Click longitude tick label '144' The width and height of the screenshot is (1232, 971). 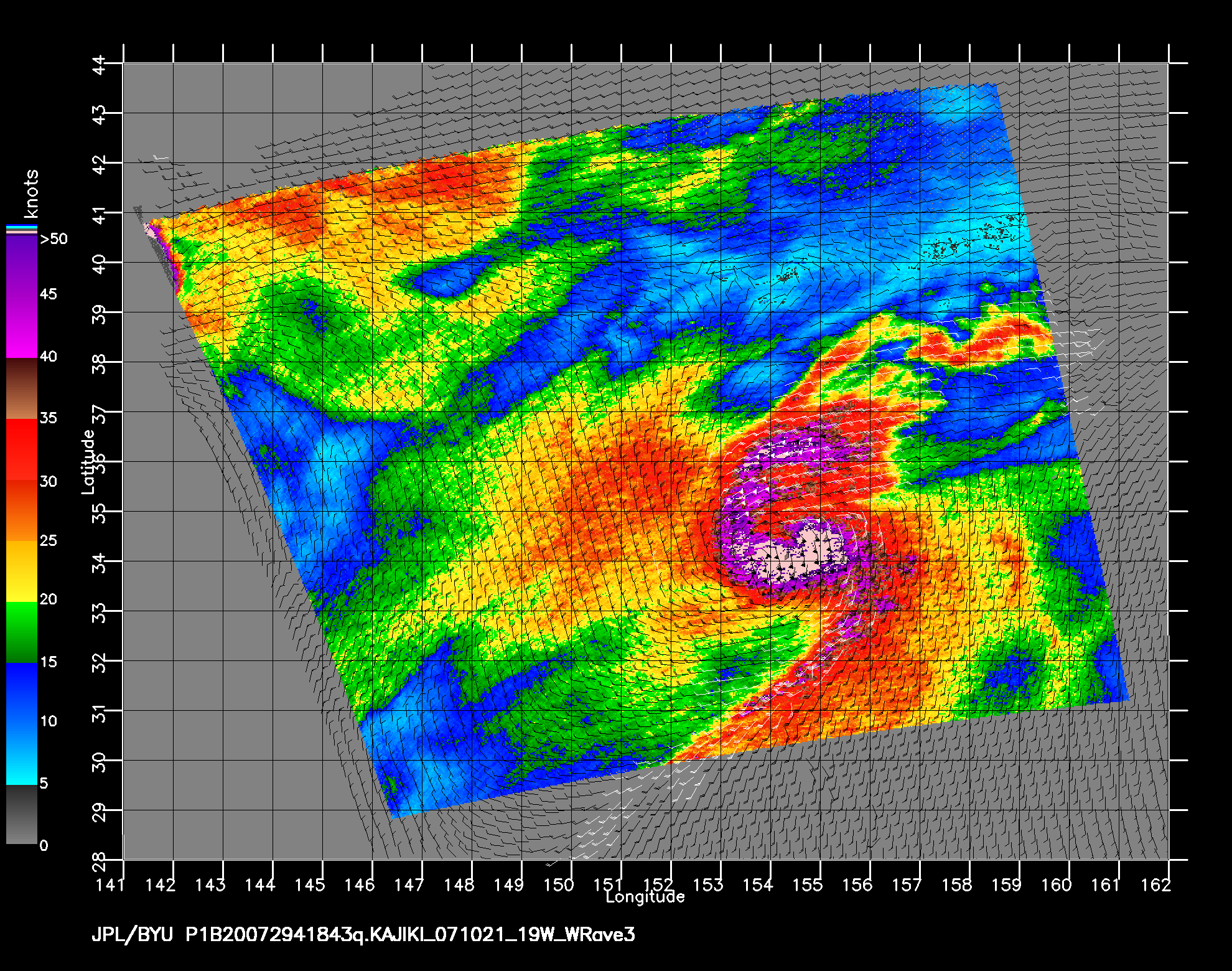tap(259, 884)
